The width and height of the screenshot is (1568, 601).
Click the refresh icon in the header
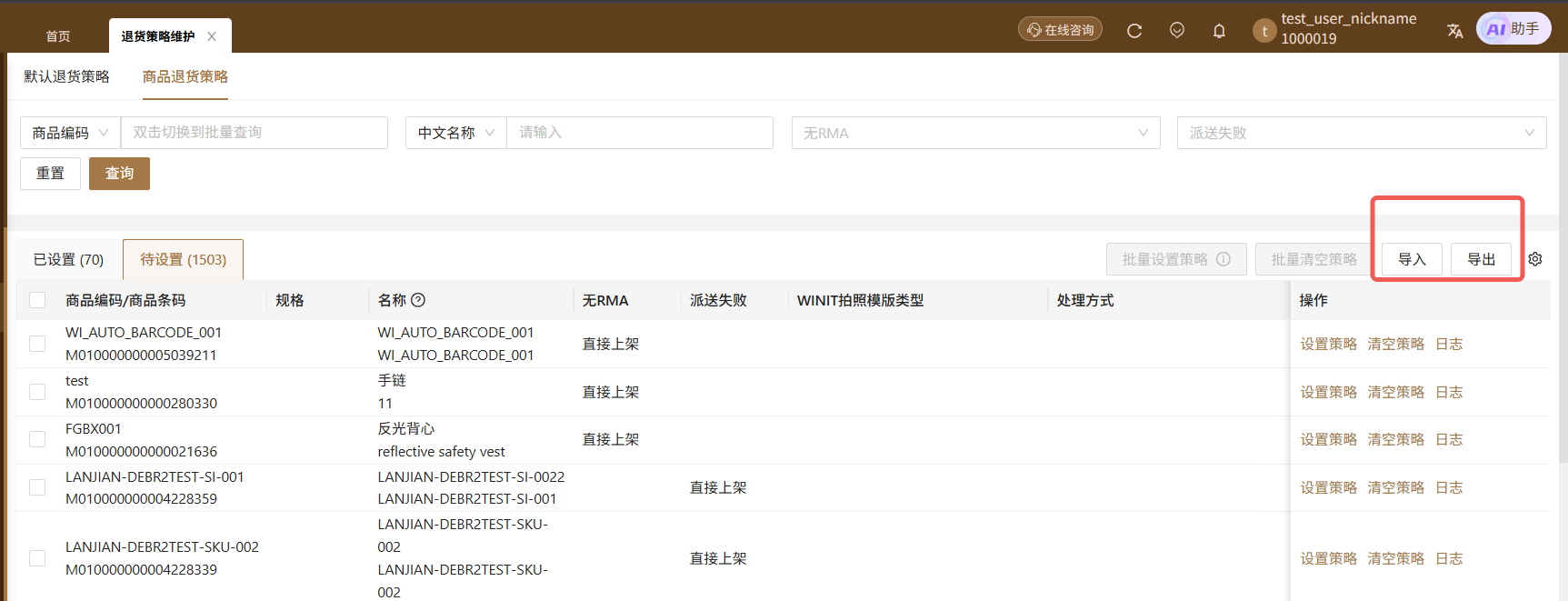[1134, 30]
